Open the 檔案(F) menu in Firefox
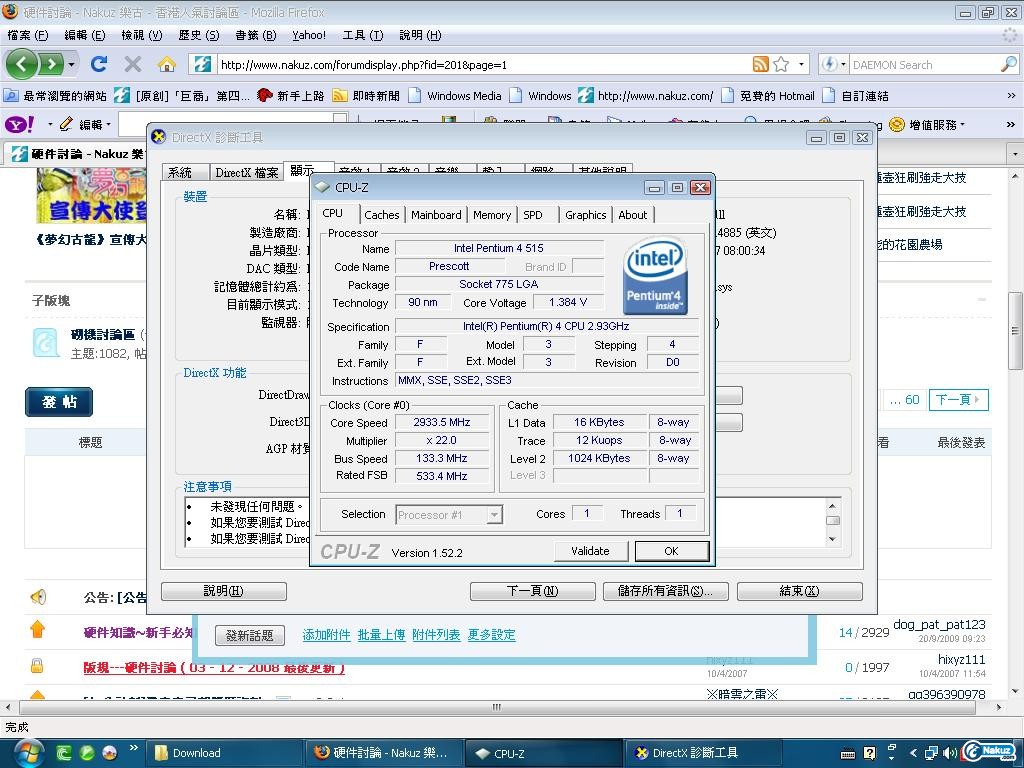This screenshot has height=768, width=1024. point(28,35)
